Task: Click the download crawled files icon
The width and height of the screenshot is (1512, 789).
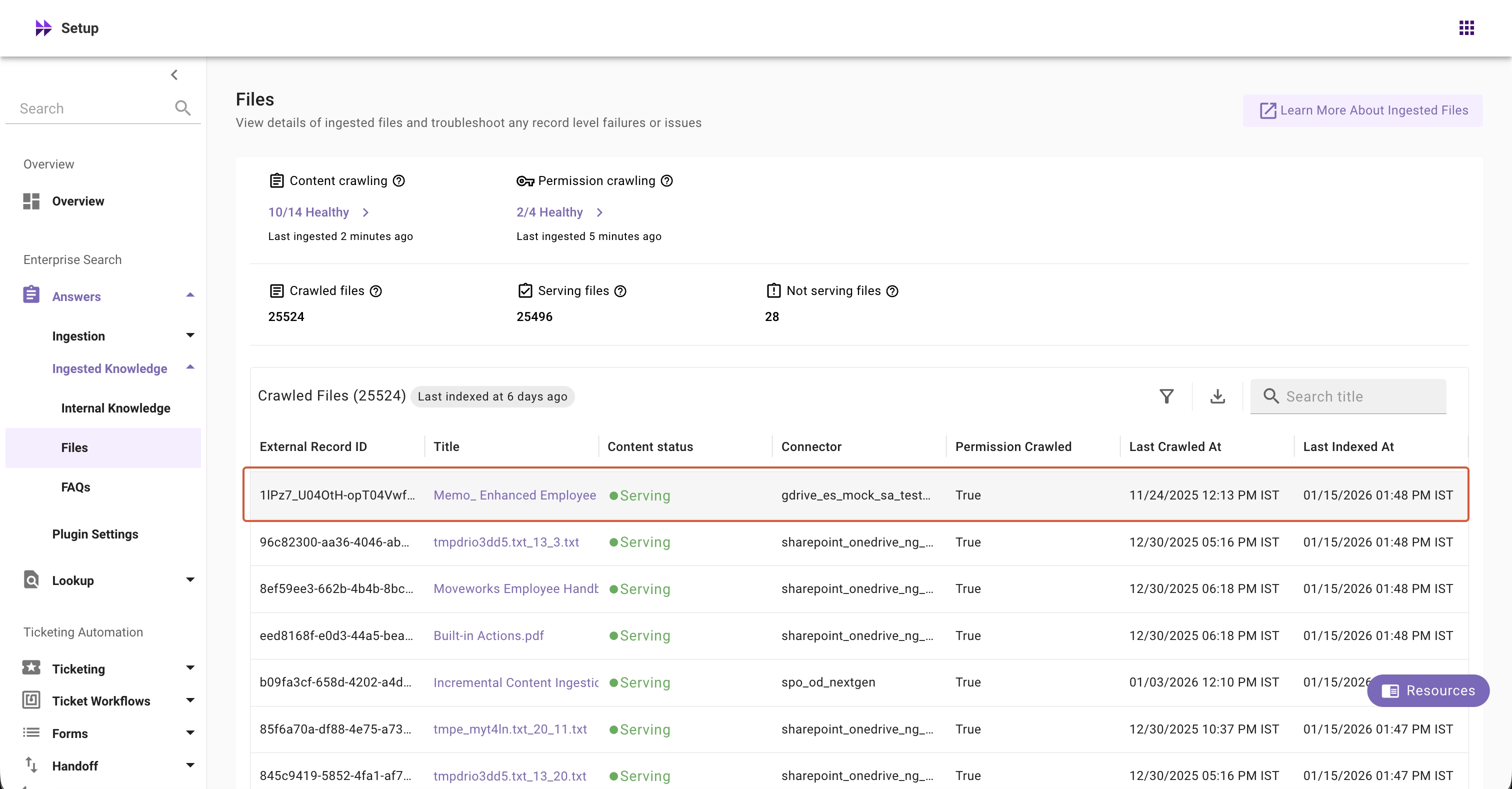Action: pyautogui.click(x=1217, y=396)
